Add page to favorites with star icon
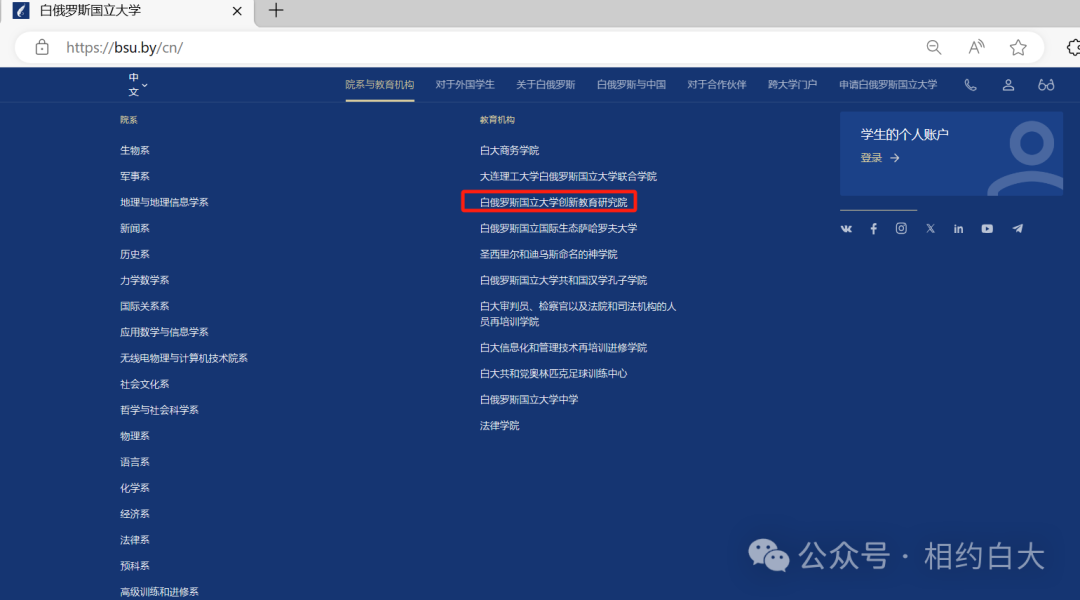Screen dimensions: 1080x600 coord(1018,48)
